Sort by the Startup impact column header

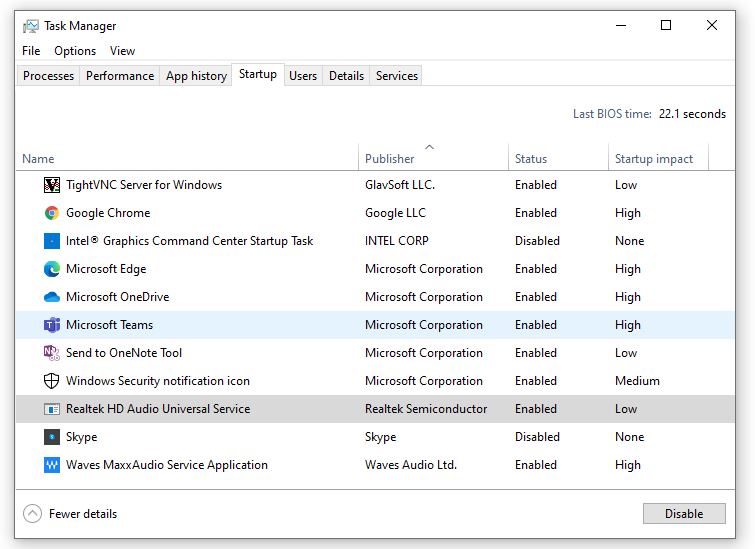pos(659,158)
